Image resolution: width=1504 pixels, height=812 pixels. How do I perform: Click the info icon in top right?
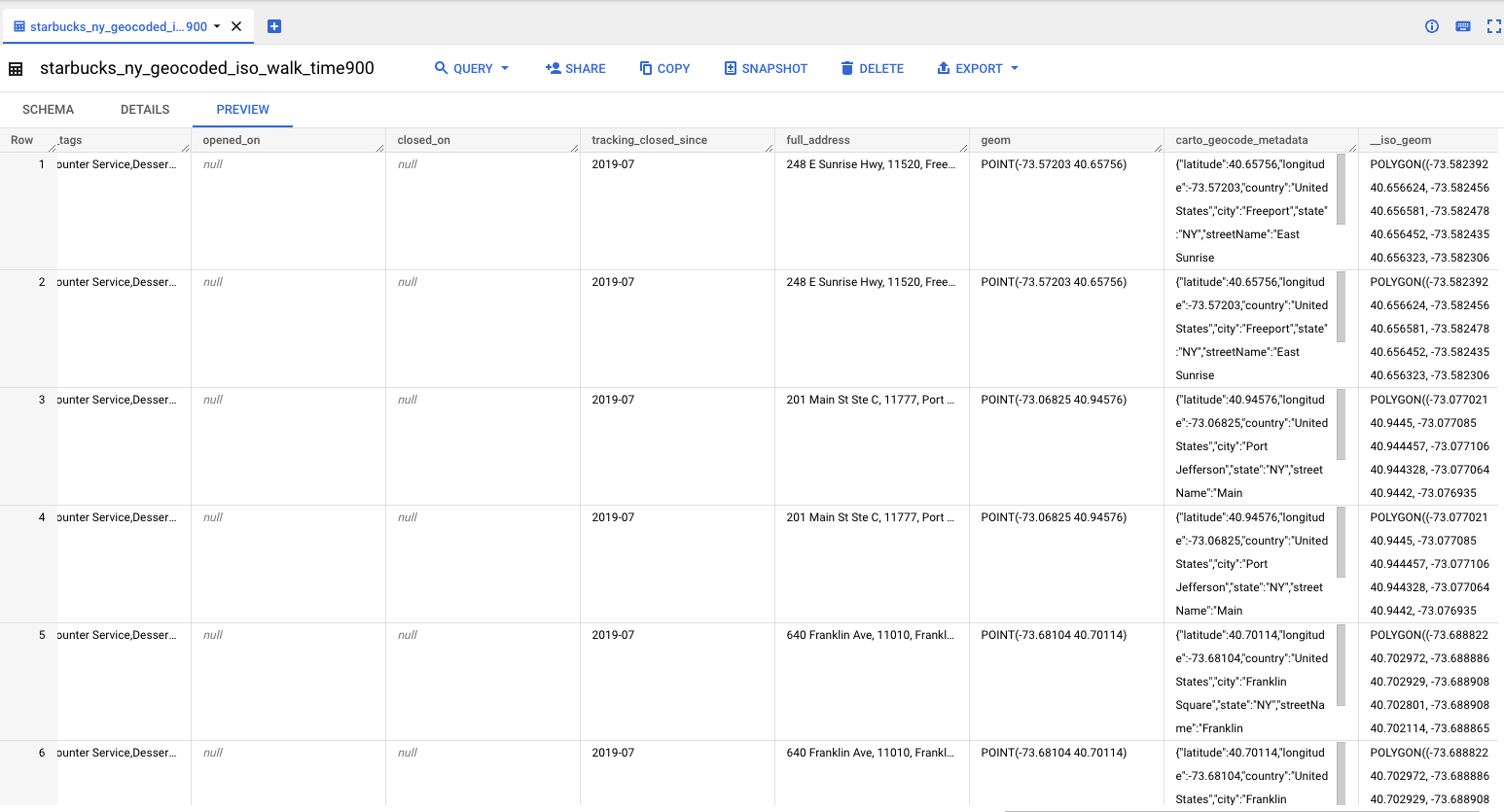pos(1431,26)
